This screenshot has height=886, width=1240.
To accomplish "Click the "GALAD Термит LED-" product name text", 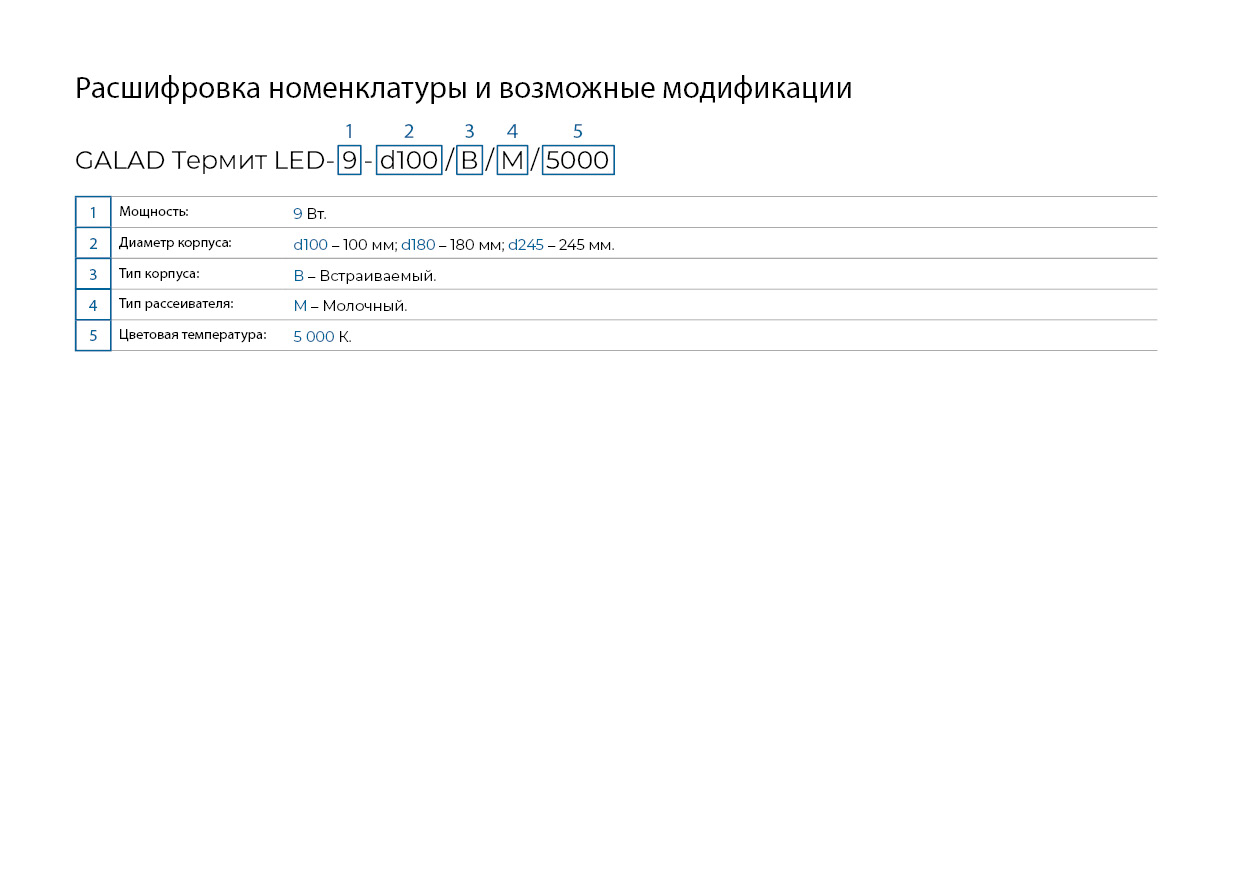I will point(204,160).
